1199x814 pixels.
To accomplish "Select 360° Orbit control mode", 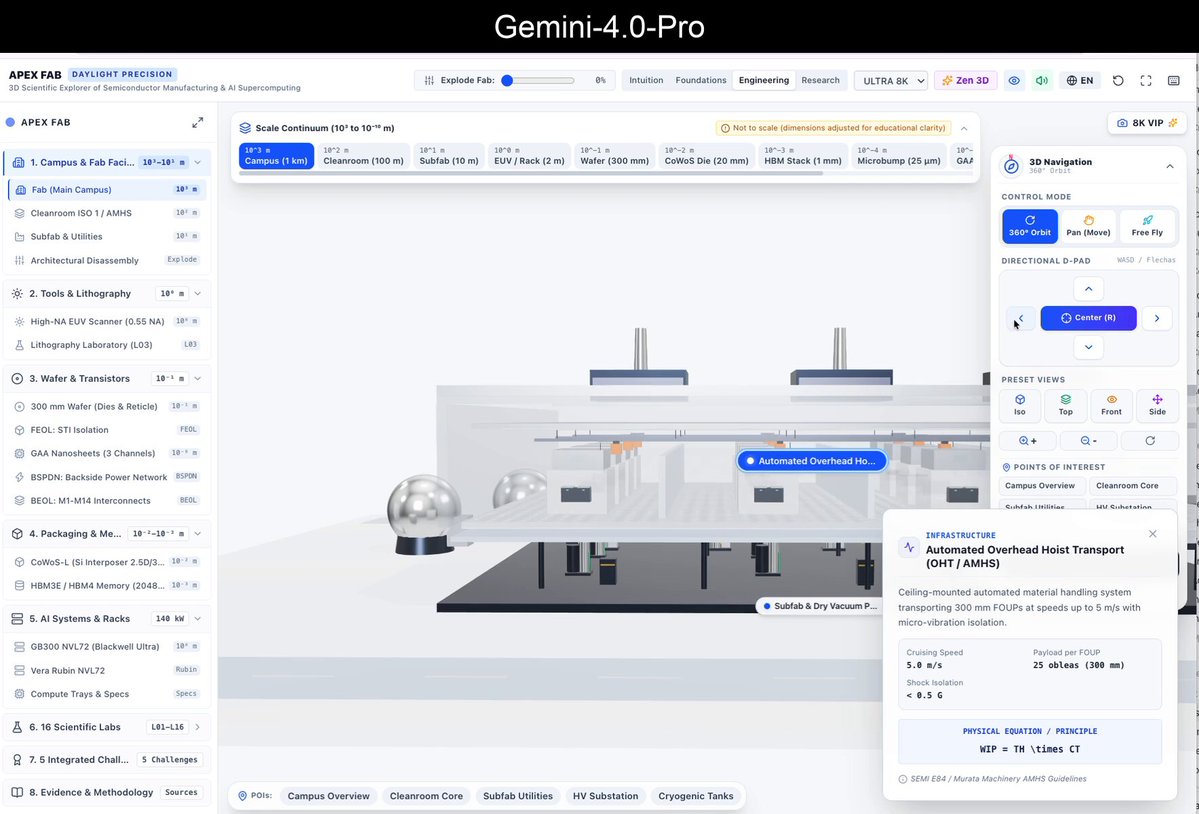I will (x=1030, y=226).
